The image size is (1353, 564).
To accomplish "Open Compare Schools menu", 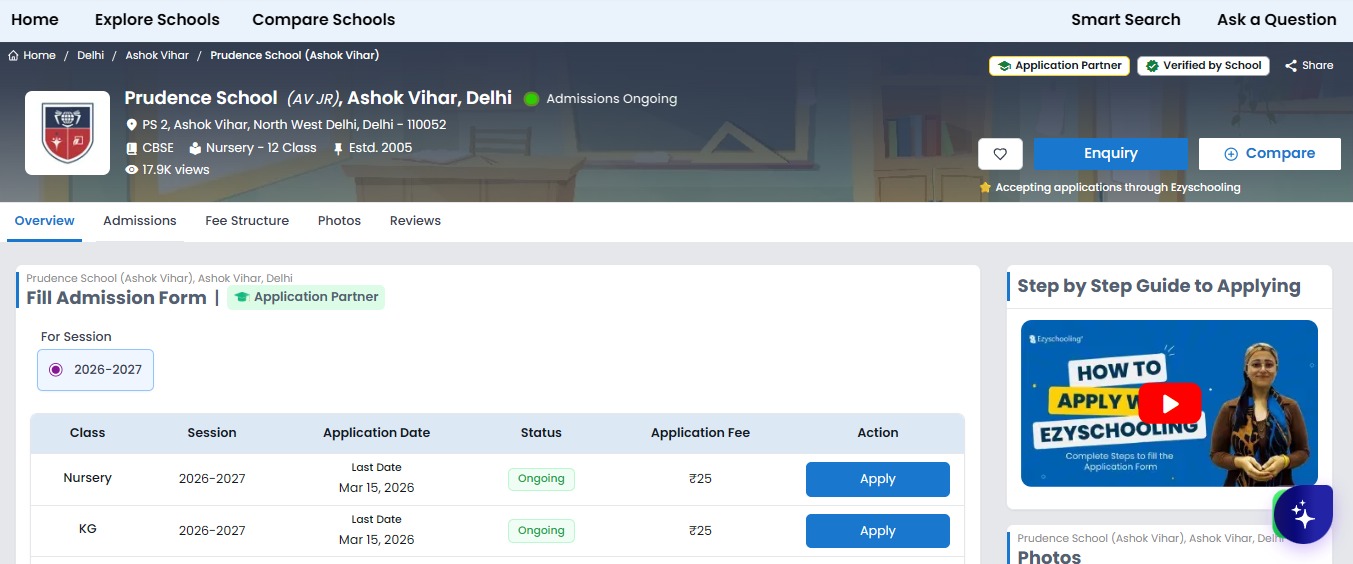I will coord(323,20).
